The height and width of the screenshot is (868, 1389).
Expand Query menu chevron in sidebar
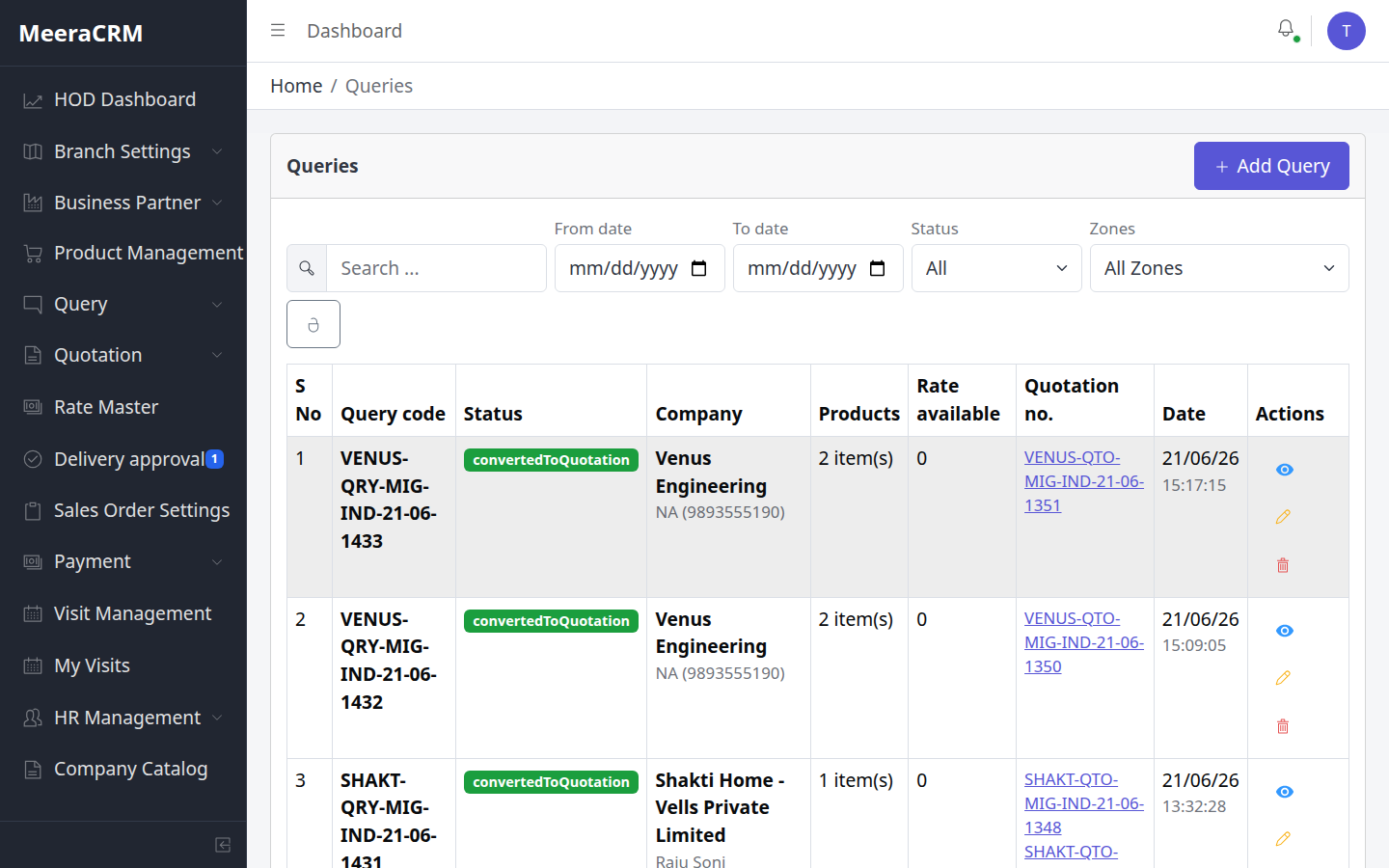pyautogui.click(x=217, y=305)
